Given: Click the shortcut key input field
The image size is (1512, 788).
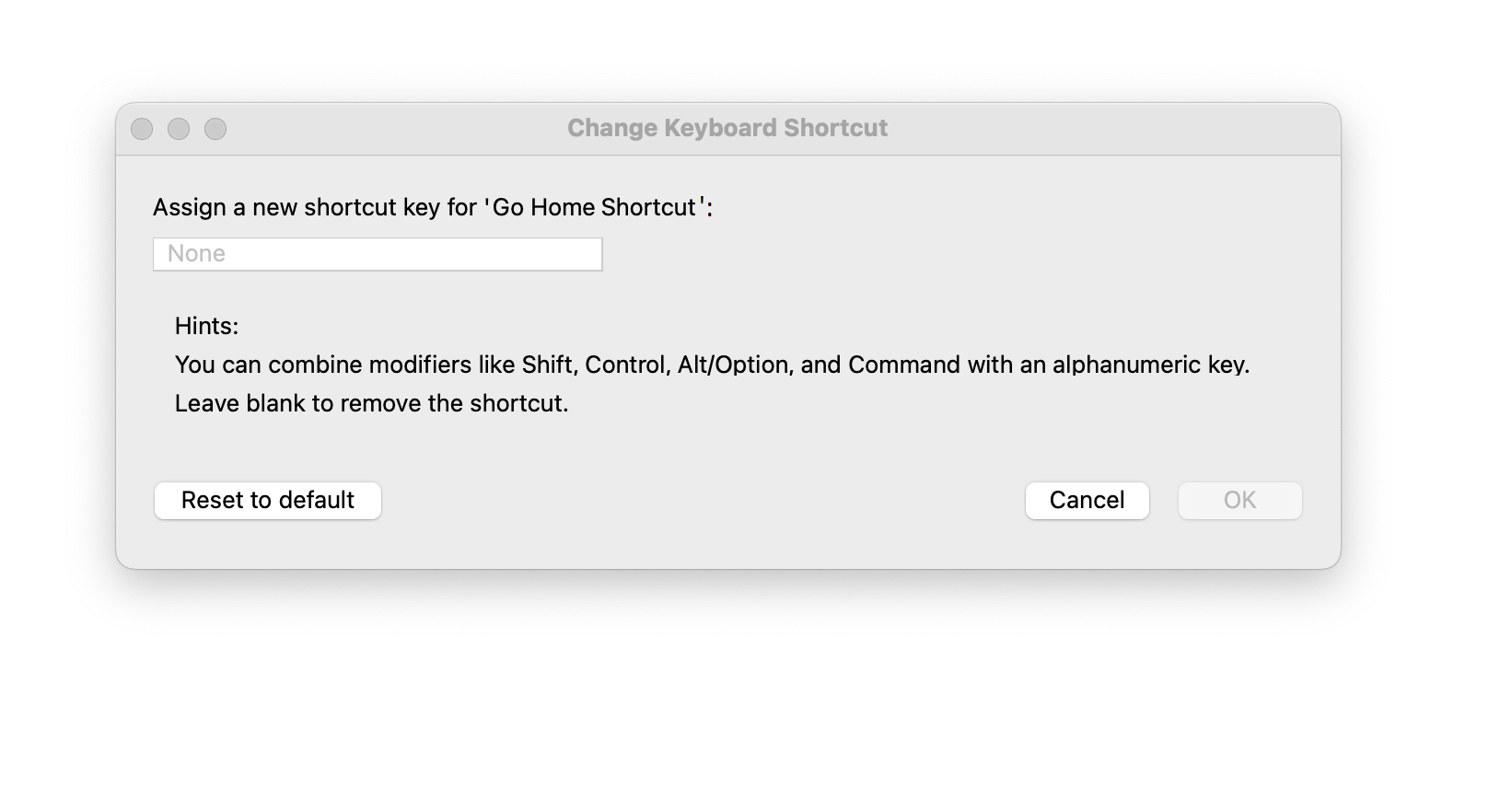Looking at the screenshot, I should tap(378, 254).
